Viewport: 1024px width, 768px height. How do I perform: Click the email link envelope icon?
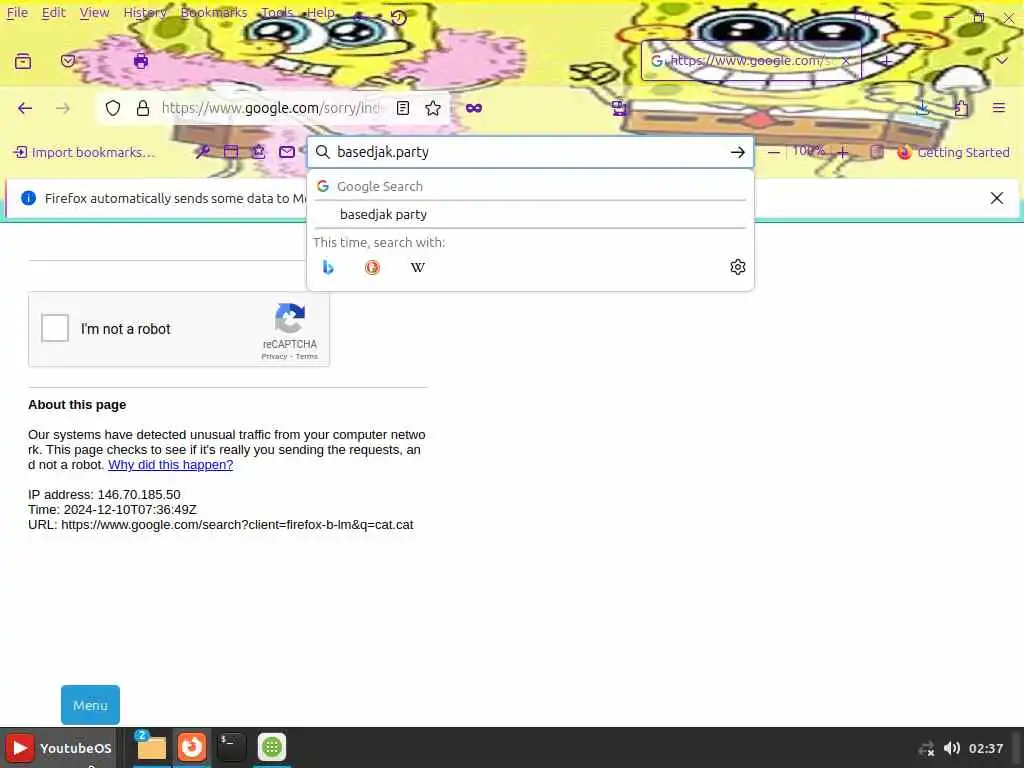(x=287, y=152)
